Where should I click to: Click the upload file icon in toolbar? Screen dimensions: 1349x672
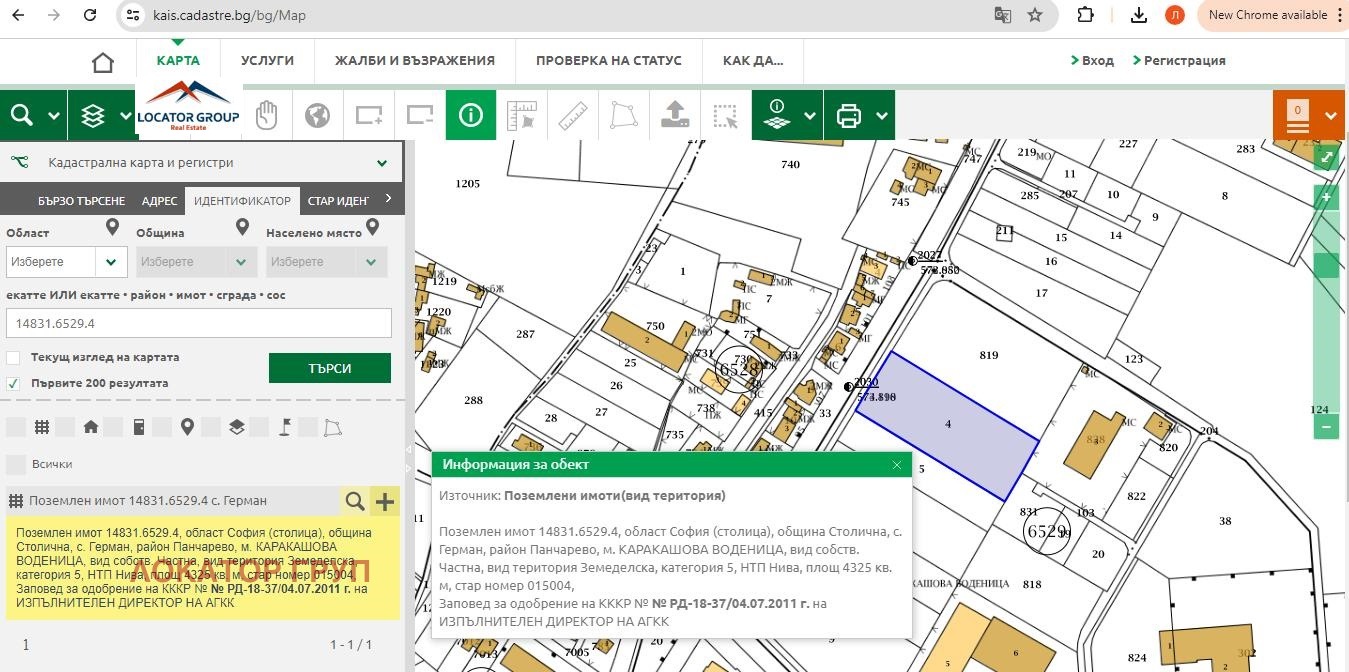coord(675,116)
